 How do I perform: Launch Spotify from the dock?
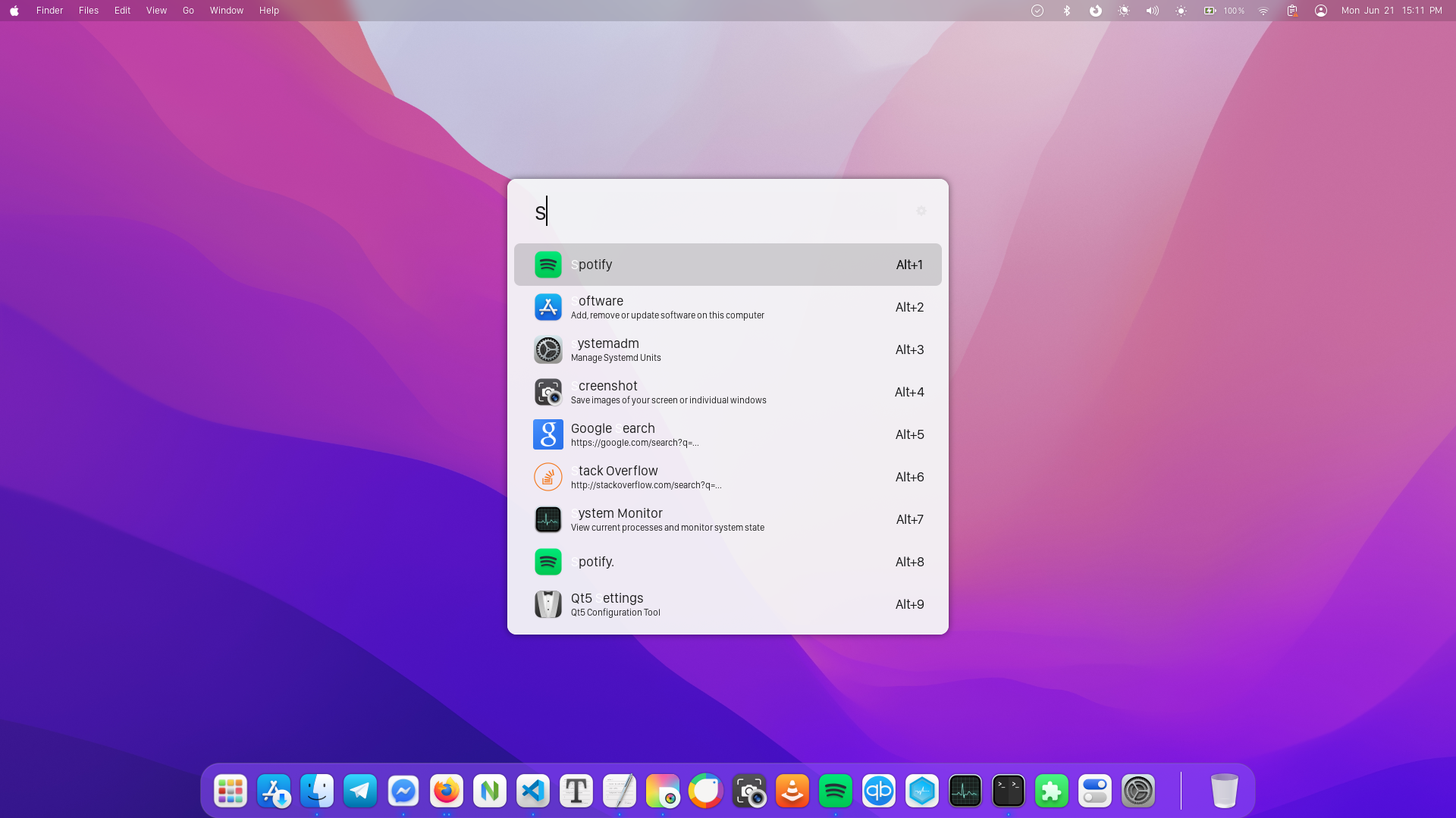[836, 791]
